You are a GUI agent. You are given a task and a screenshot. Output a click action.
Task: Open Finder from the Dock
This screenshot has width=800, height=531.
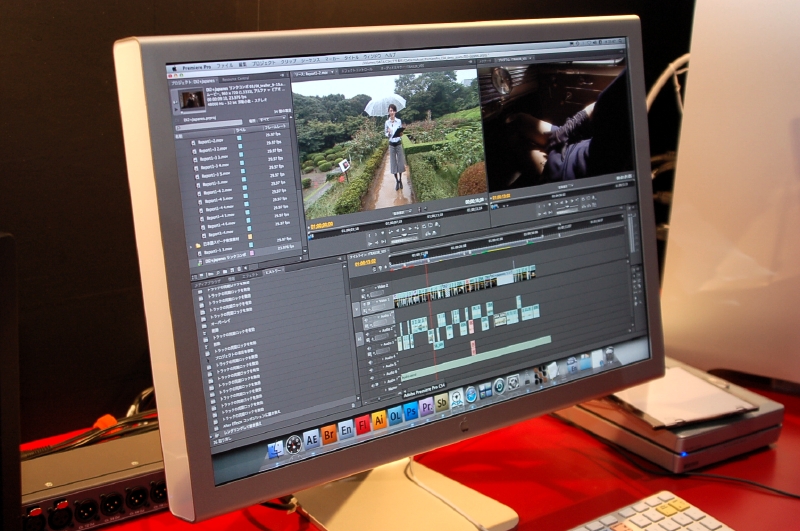[x=275, y=448]
